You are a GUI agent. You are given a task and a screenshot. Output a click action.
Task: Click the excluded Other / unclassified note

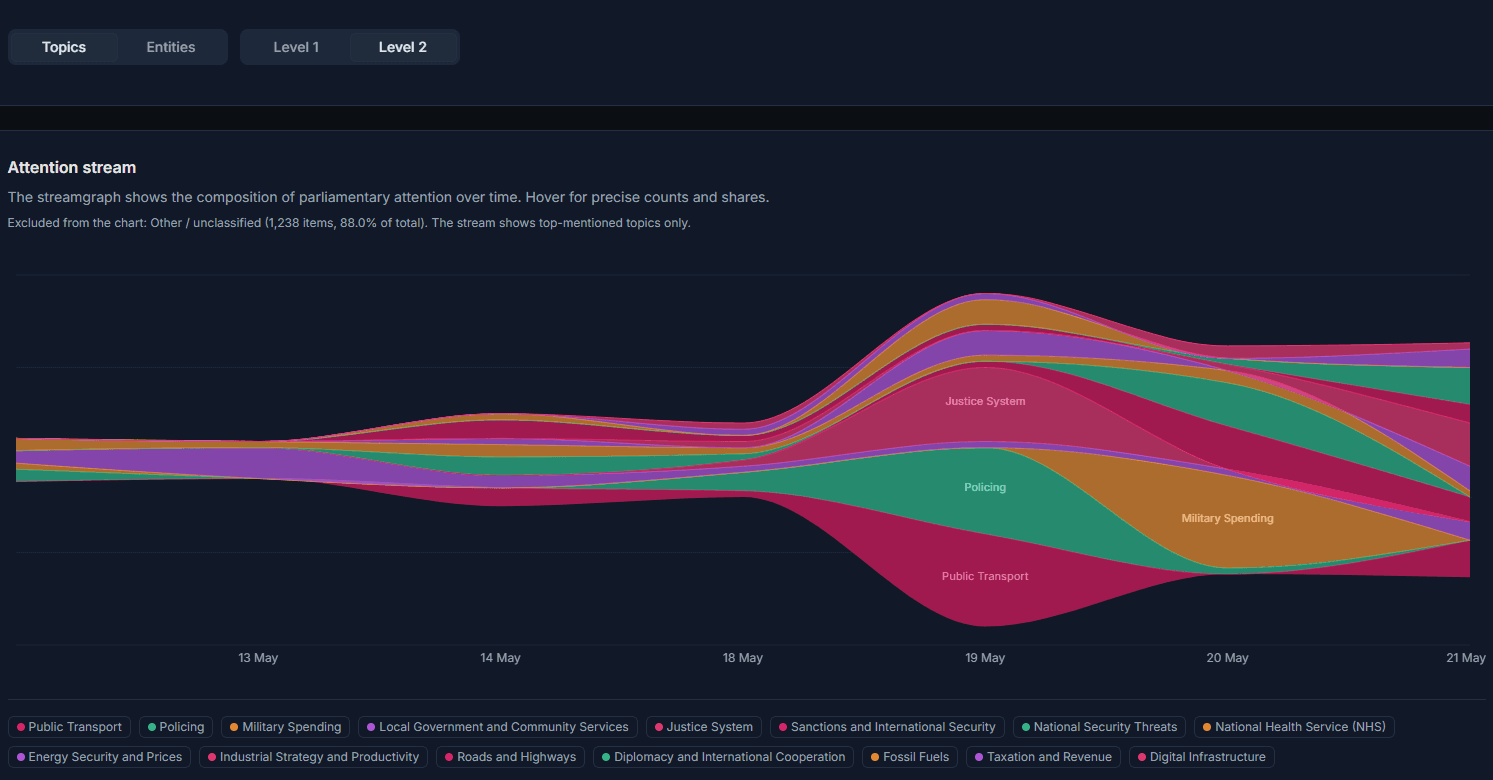(x=349, y=223)
